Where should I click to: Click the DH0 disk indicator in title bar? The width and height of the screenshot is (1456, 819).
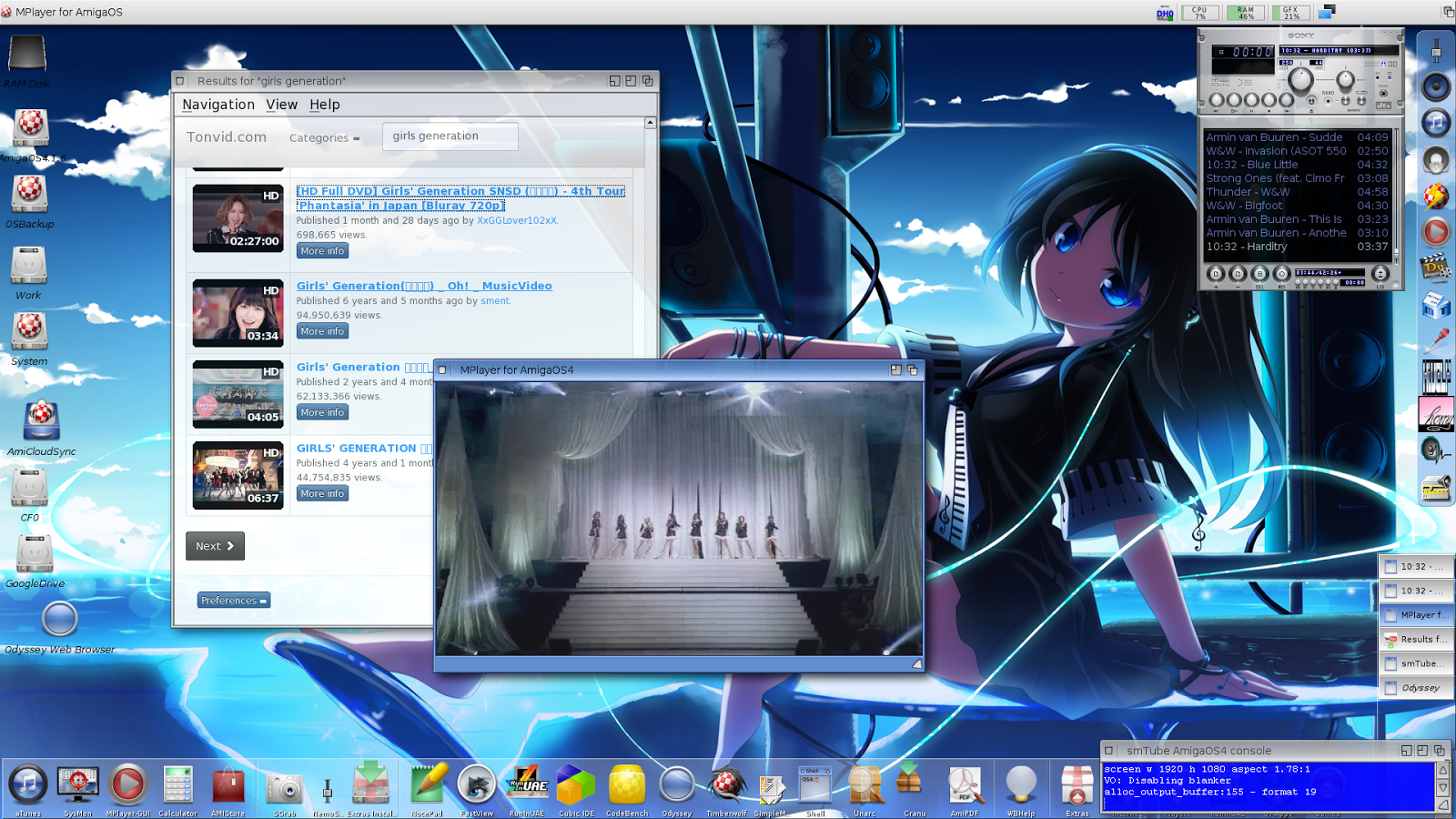click(x=1165, y=13)
